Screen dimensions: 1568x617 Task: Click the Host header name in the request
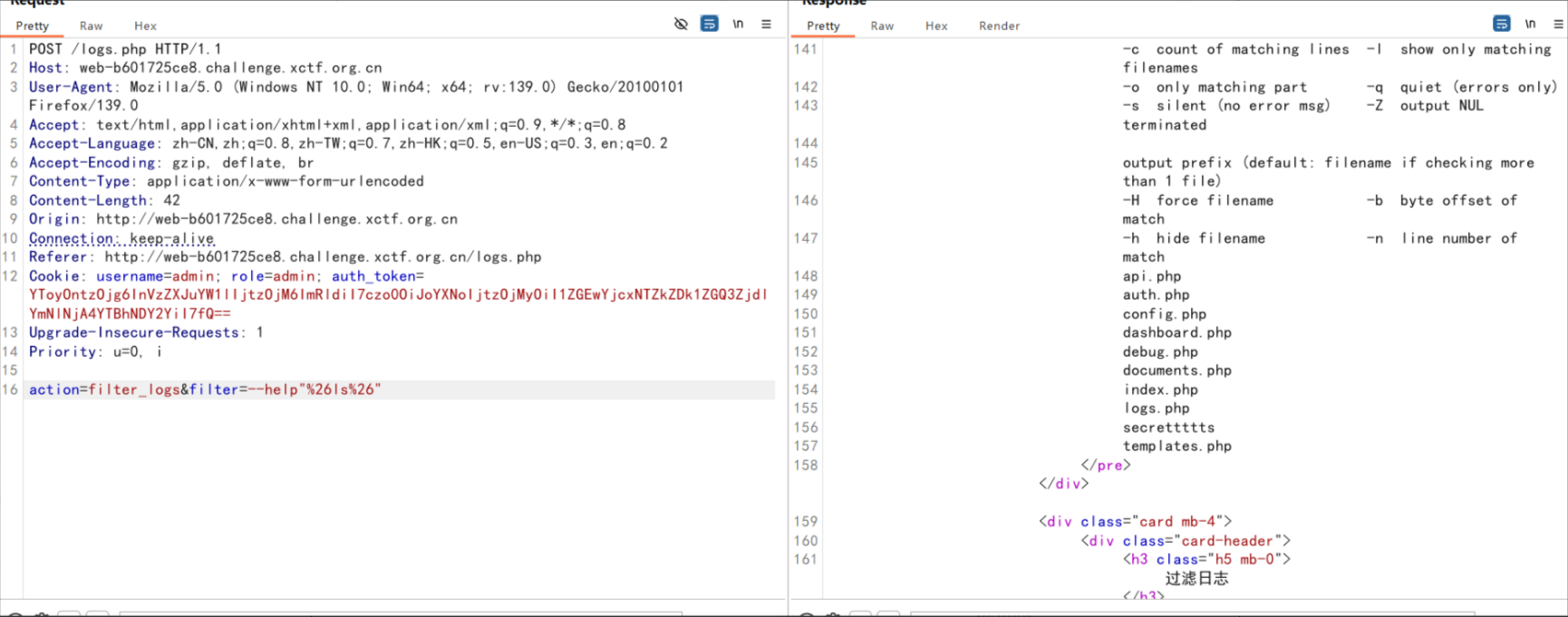(x=45, y=68)
